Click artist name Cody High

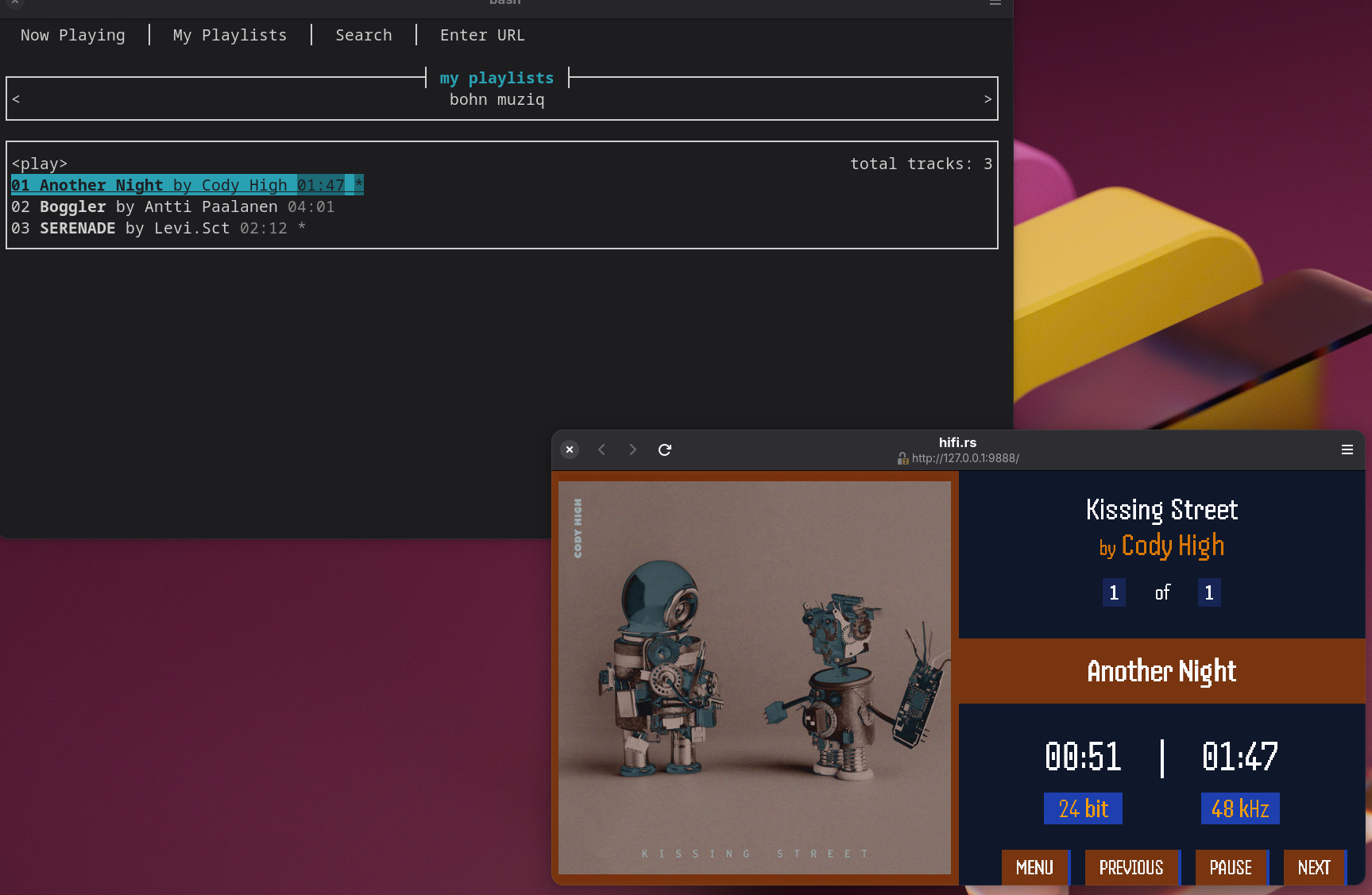pos(1173,546)
